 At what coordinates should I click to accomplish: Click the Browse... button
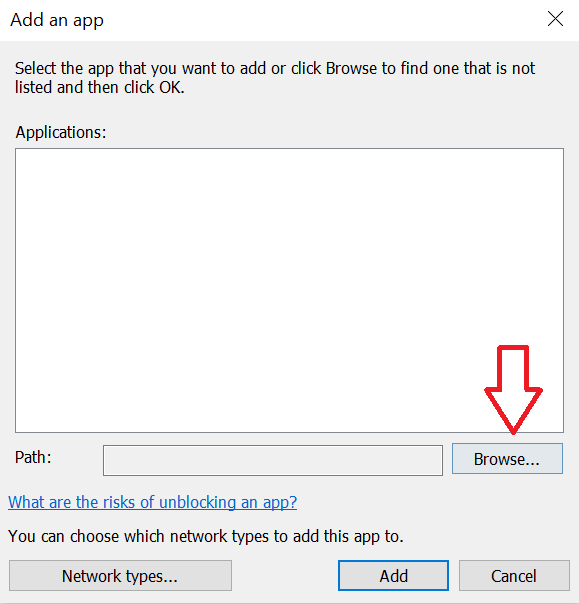tap(507, 458)
